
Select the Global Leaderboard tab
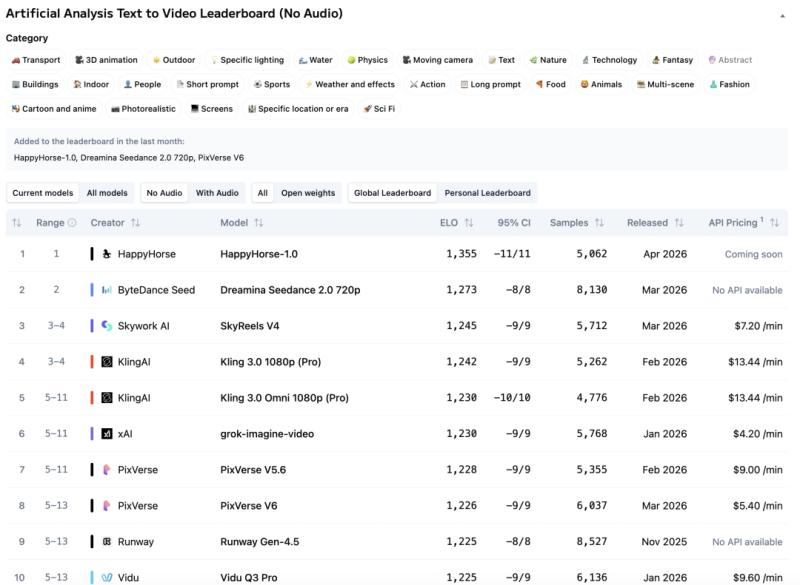[393, 193]
